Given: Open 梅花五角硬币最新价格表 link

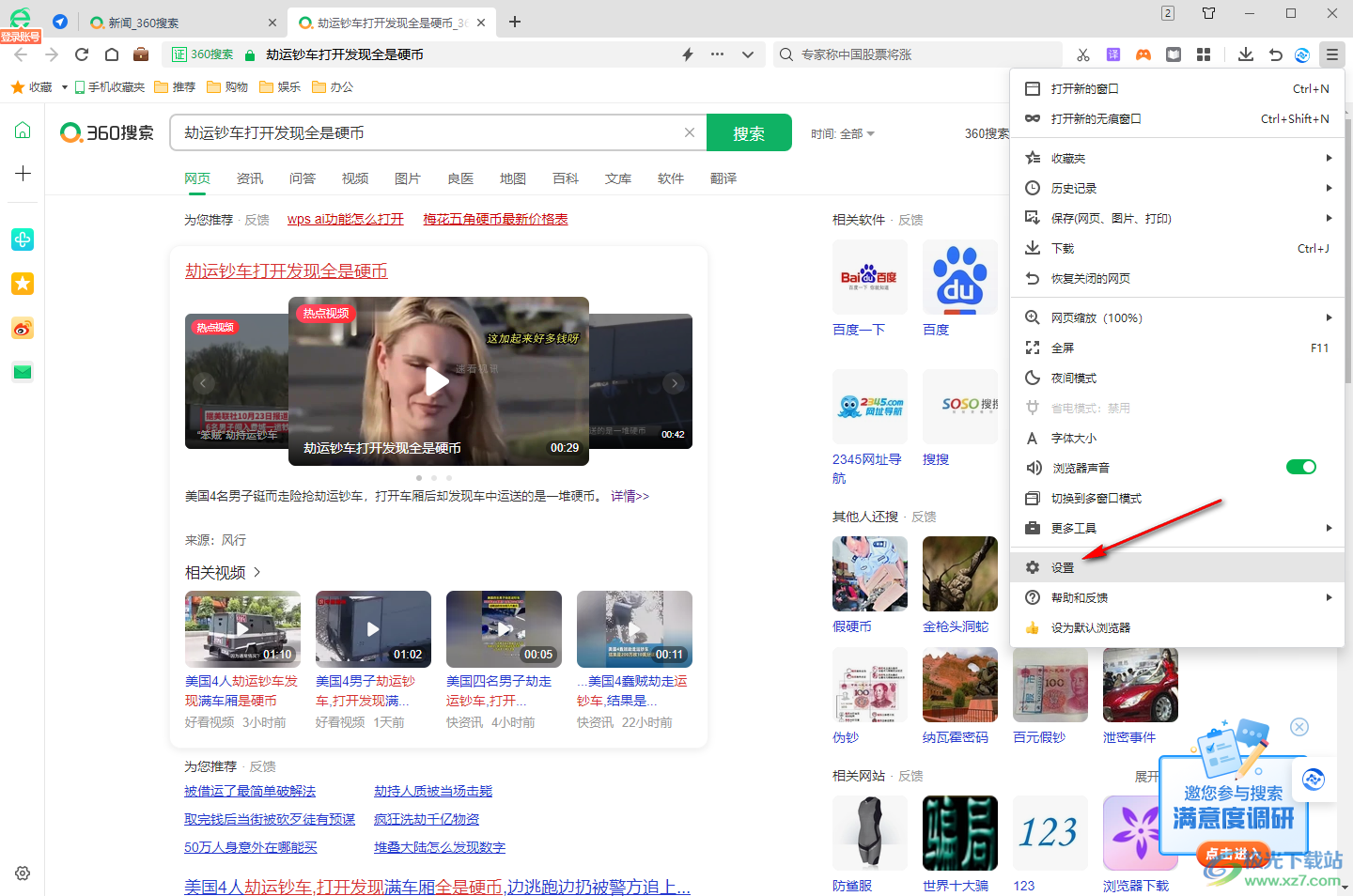Looking at the screenshot, I should [x=495, y=219].
